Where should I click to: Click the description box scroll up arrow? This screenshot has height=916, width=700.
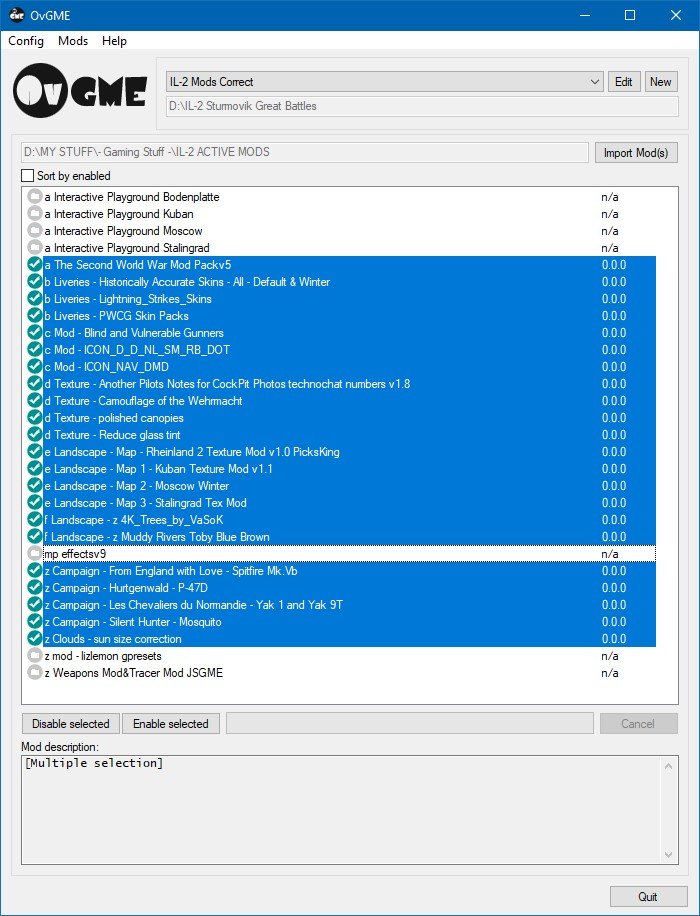[x=669, y=765]
